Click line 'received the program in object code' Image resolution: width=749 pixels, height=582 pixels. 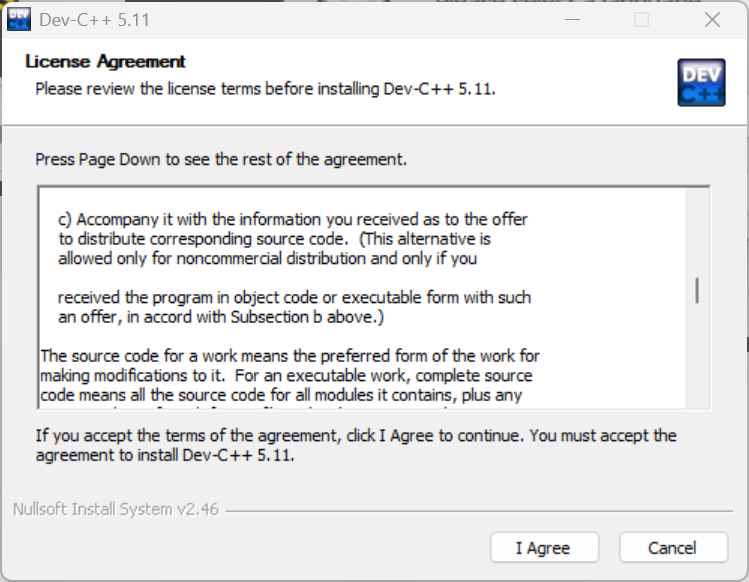coord(294,298)
